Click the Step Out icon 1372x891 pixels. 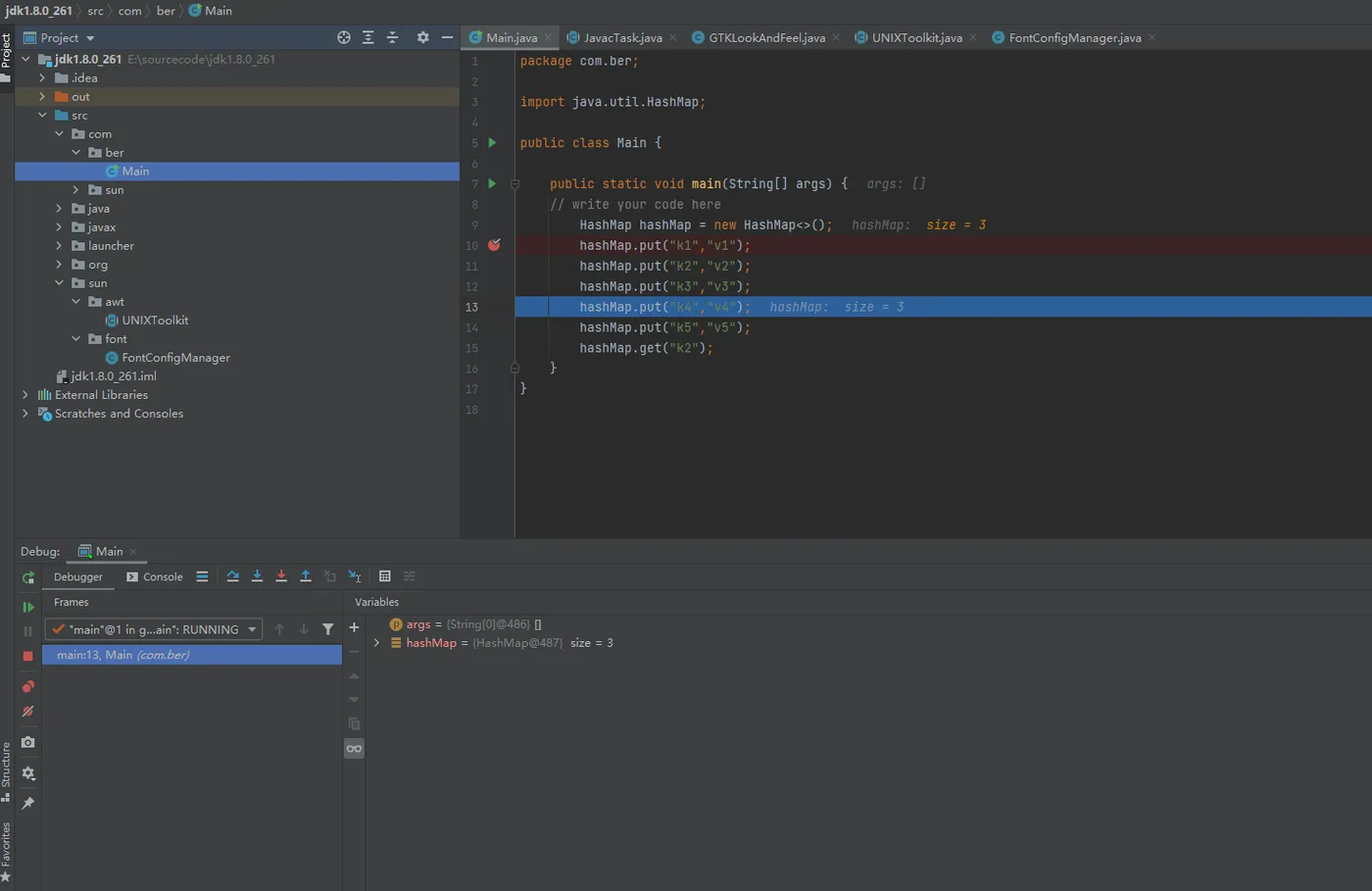(306, 576)
